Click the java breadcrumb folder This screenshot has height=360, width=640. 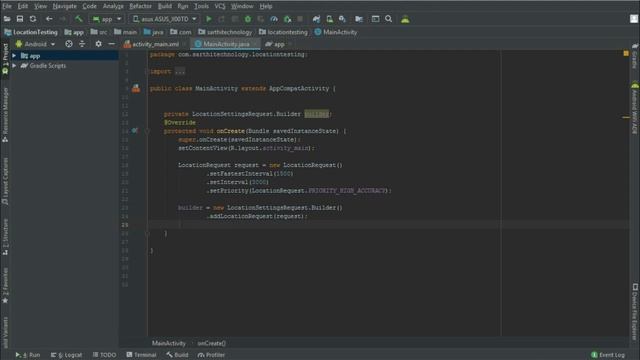153,32
